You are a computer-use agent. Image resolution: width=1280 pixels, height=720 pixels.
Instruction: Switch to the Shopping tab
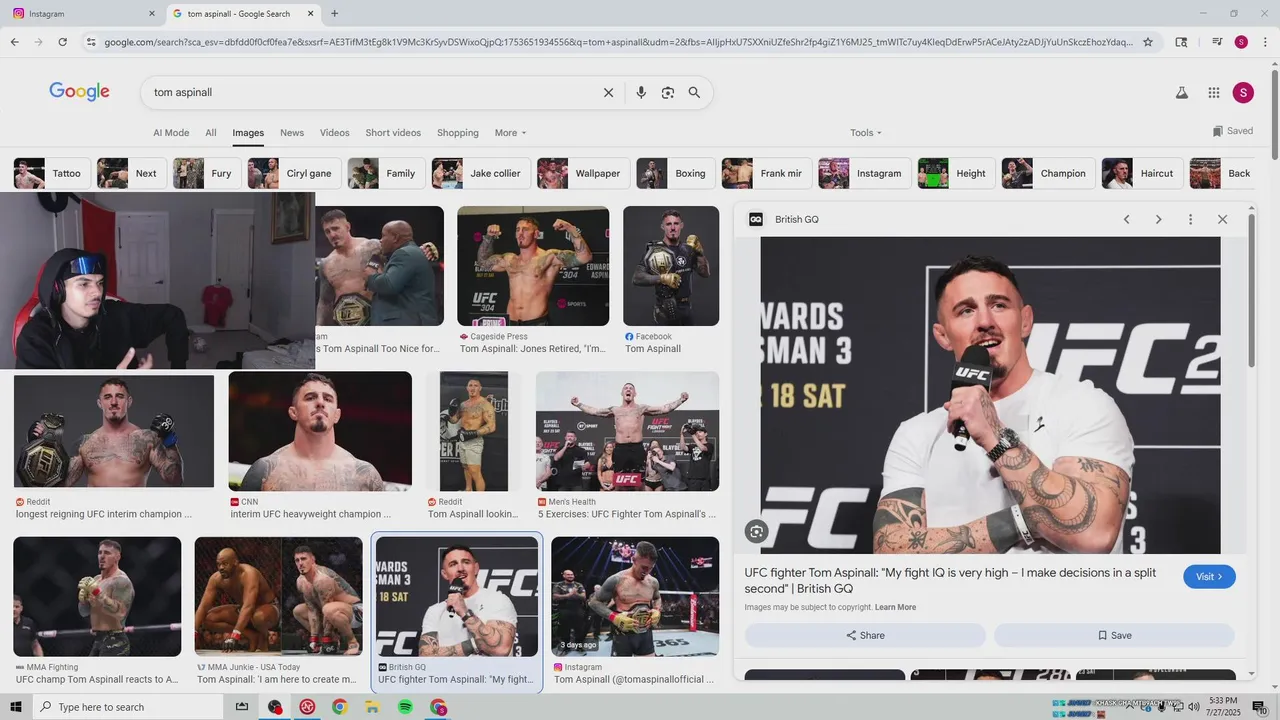[458, 133]
